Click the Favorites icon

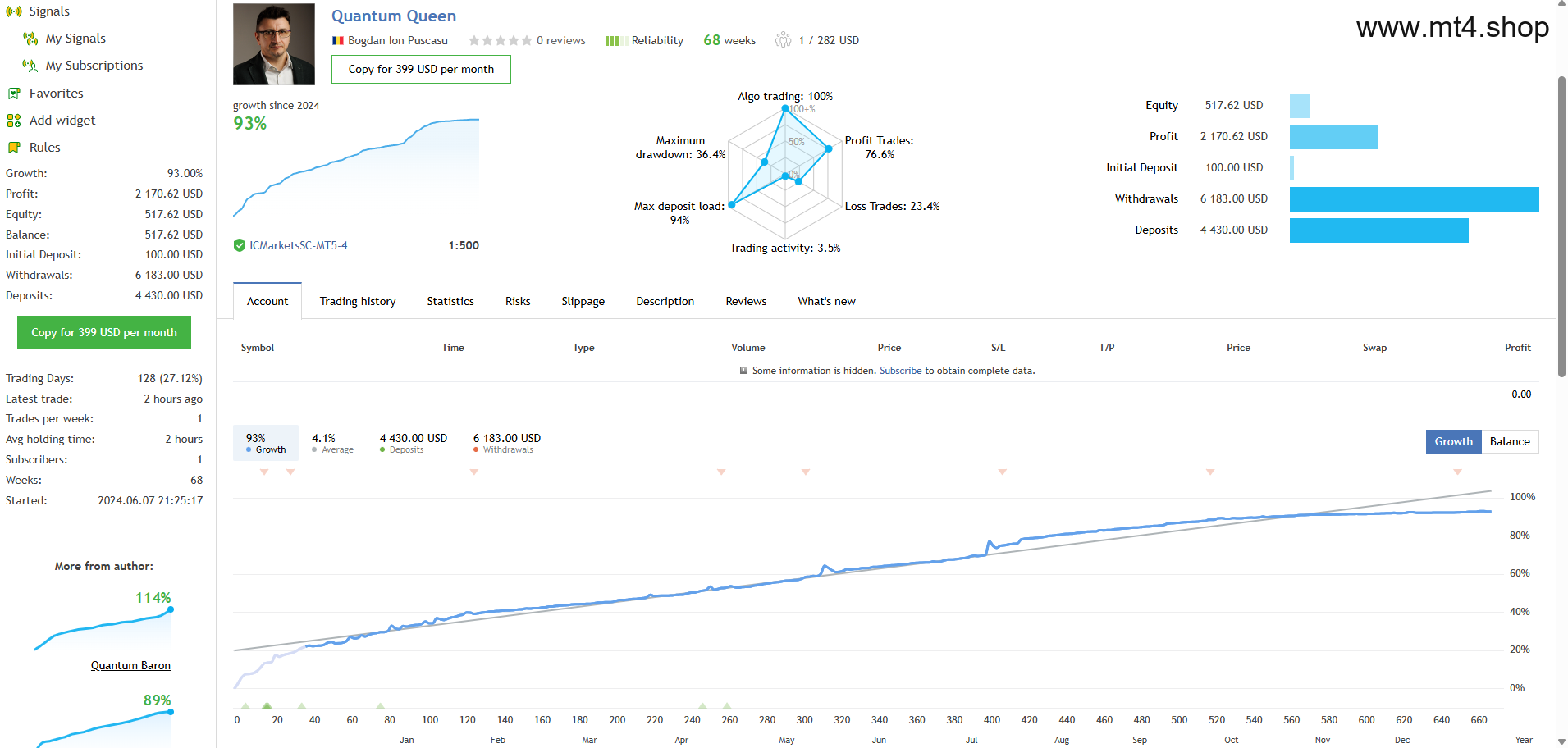pos(14,93)
